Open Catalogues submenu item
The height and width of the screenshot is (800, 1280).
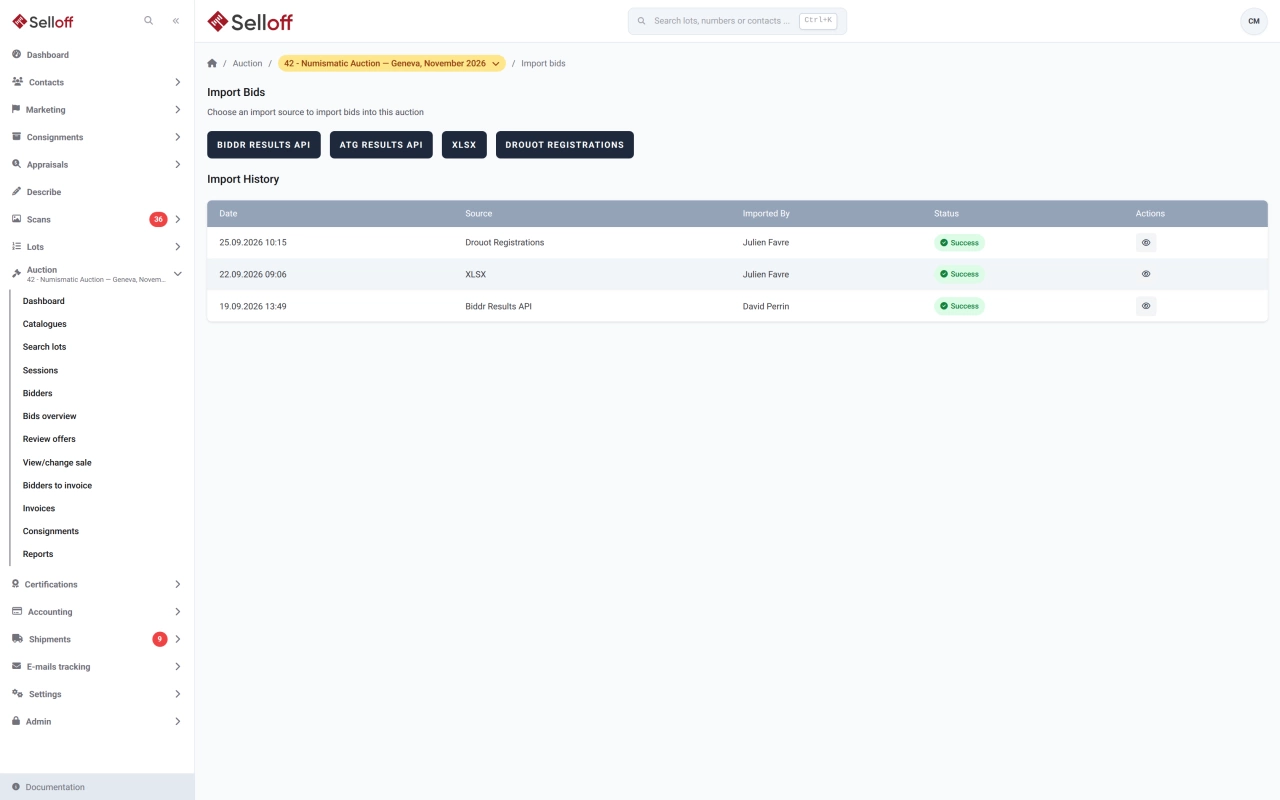(x=45, y=324)
